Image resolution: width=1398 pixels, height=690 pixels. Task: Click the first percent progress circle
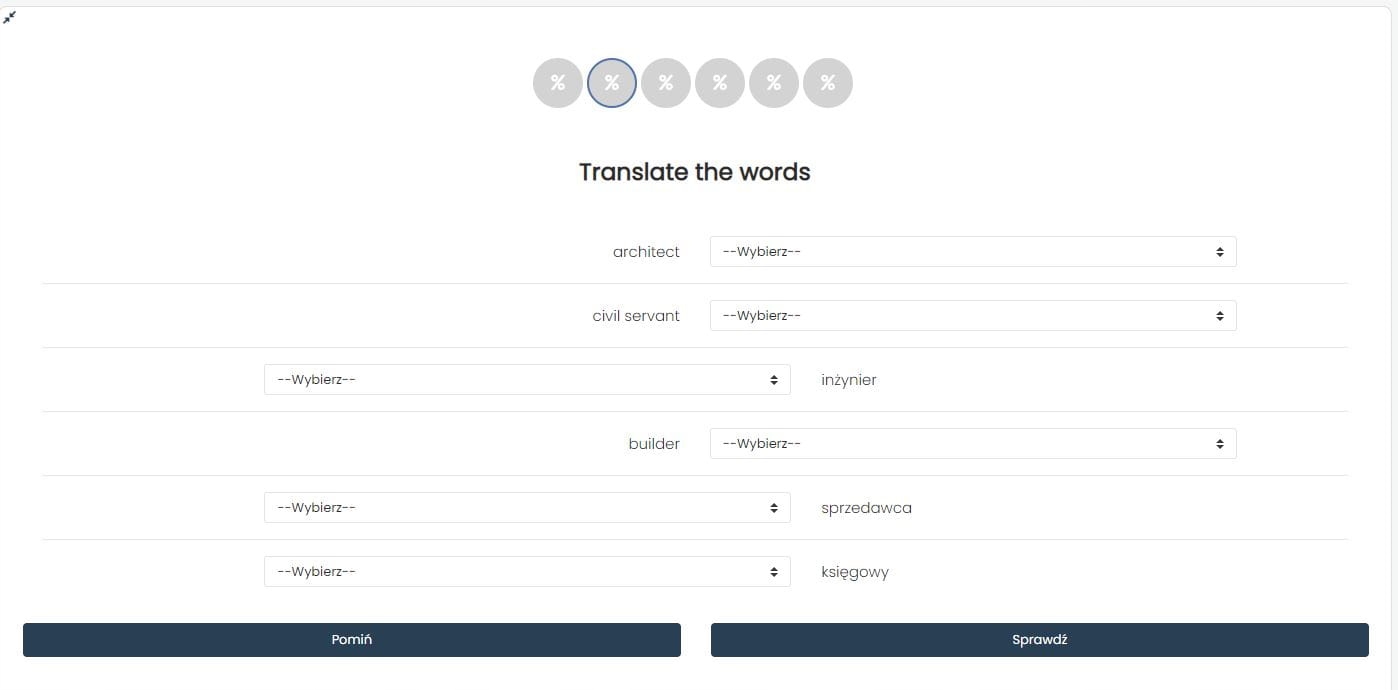pyautogui.click(x=558, y=83)
